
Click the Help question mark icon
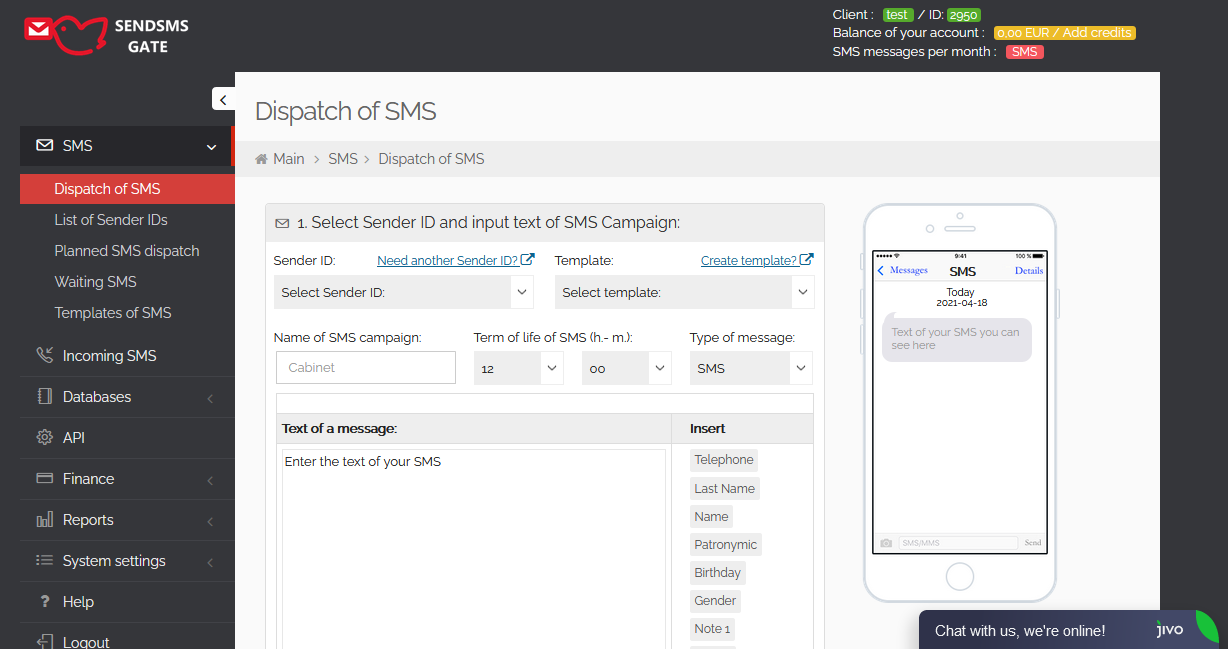point(44,601)
